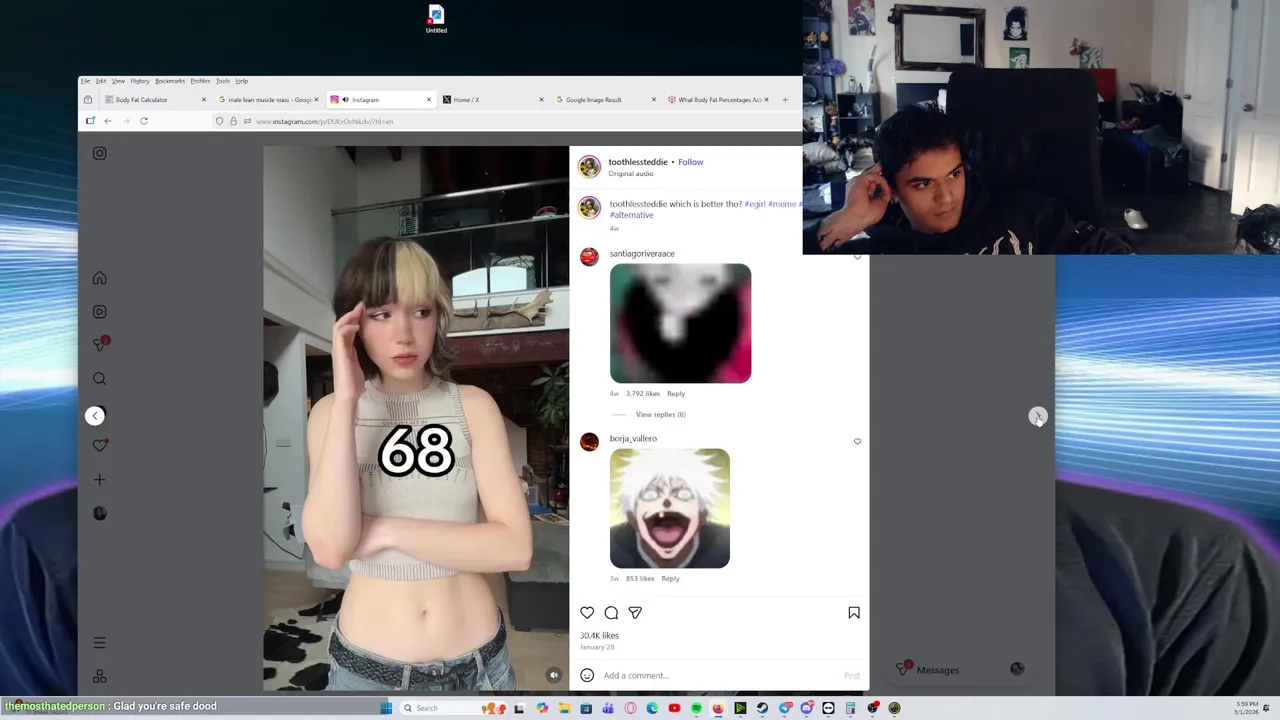Like the post with the heart icon

(x=587, y=613)
